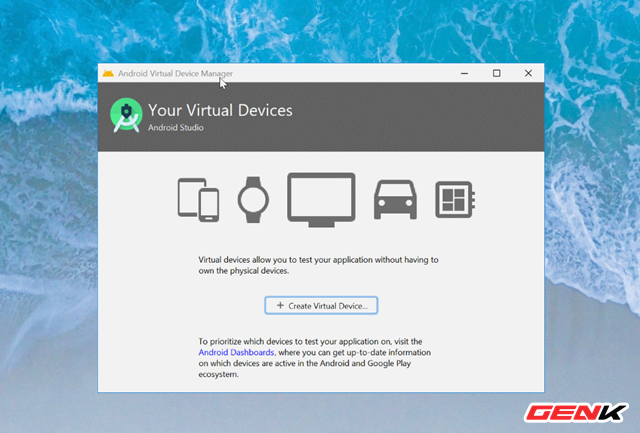
Task: Minimize the Android Virtual Device Manager window
Action: pyautogui.click(x=464, y=73)
